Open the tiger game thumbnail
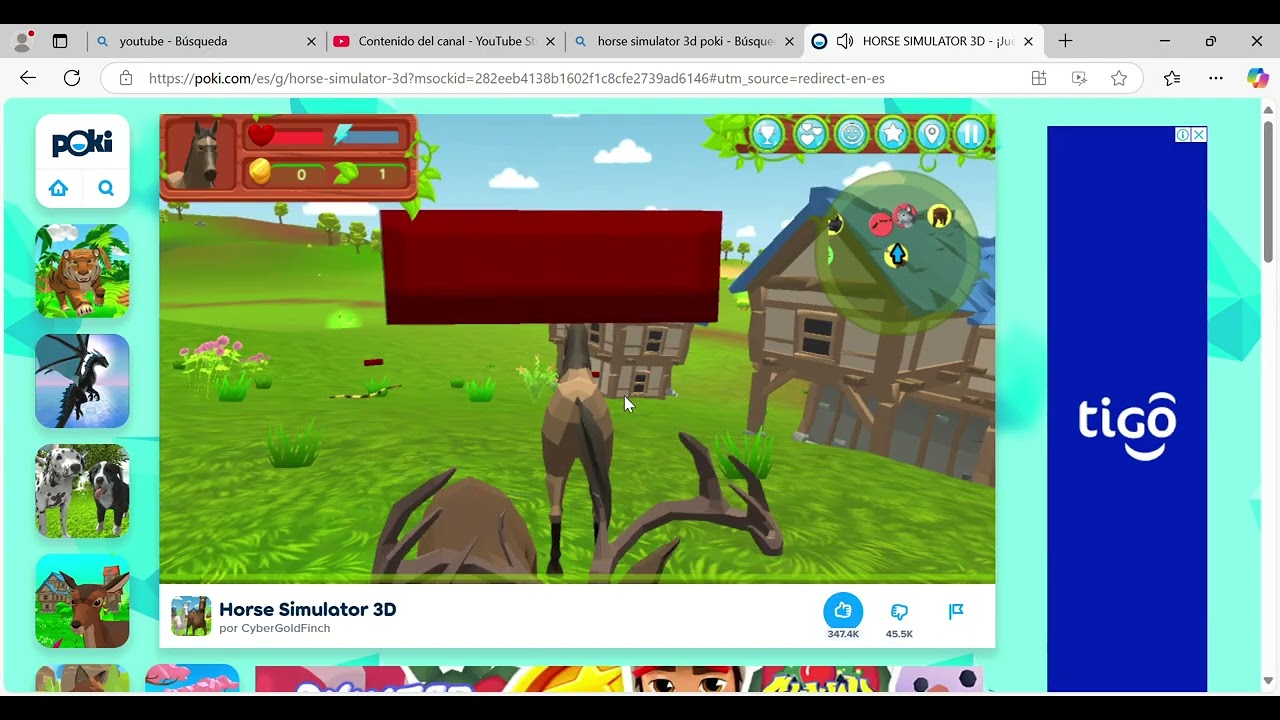This screenshot has width=1280, height=720. (x=82, y=271)
